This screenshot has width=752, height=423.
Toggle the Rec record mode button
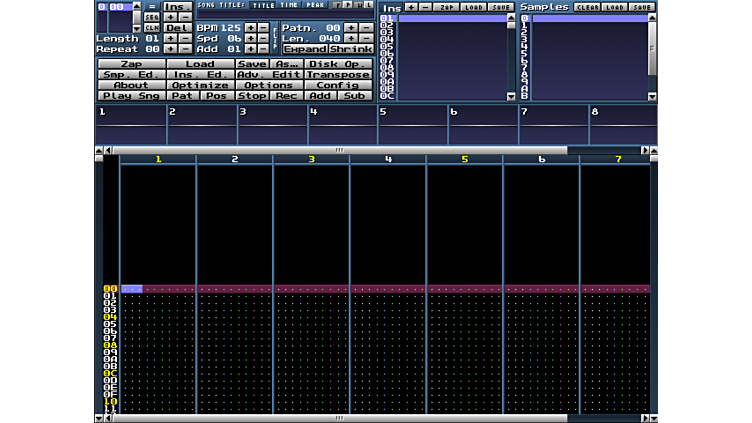[x=286, y=96]
